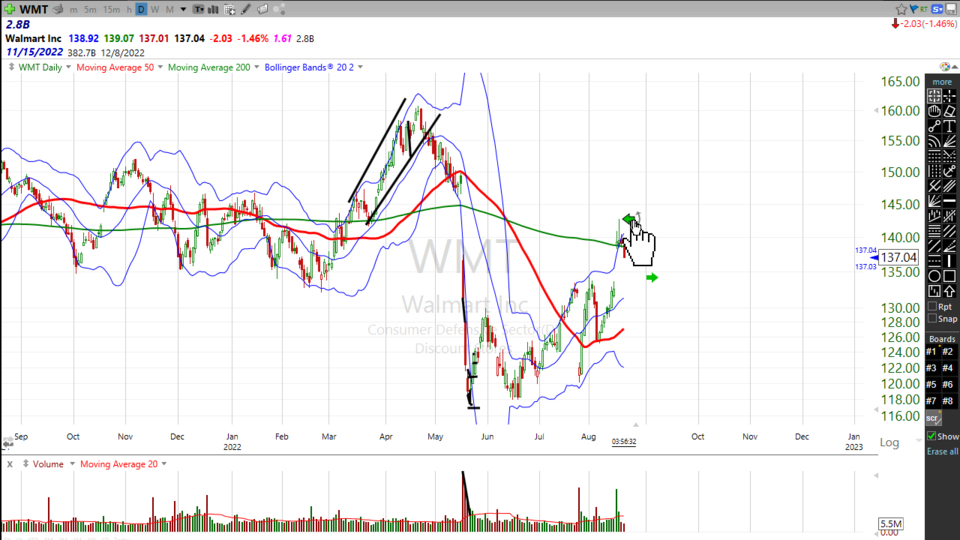Screen dimensions: 960x540
Task: Uncheck the Show drawings checkbox
Action: (932, 437)
